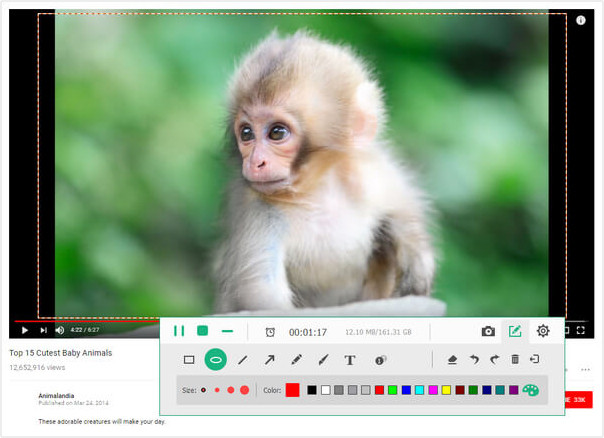604x438 pixels.
Task: Choose the second smallest brush size
Action: [x=217, y=390]
